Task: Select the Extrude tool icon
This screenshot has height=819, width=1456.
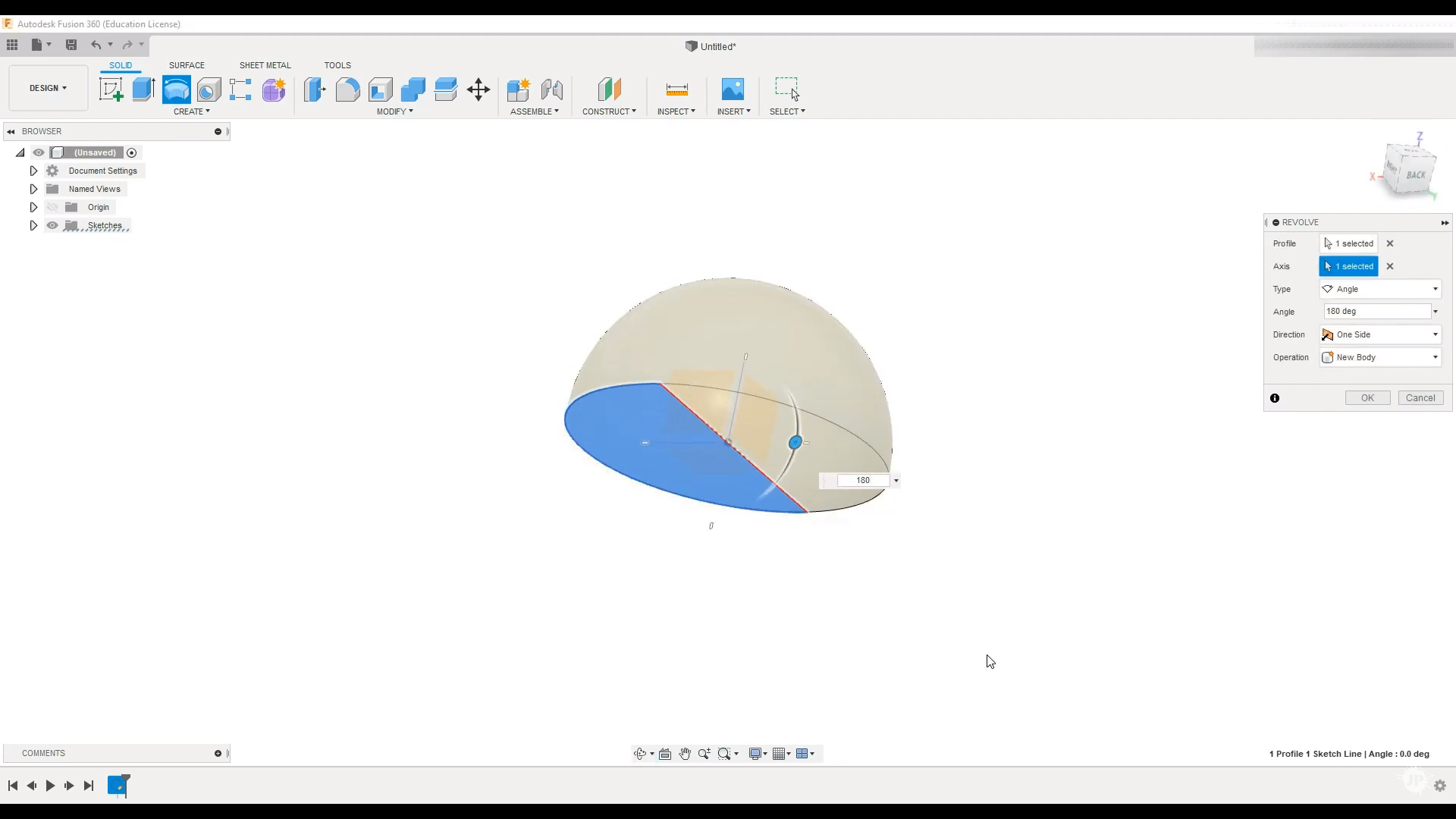Action: [143, 89]
